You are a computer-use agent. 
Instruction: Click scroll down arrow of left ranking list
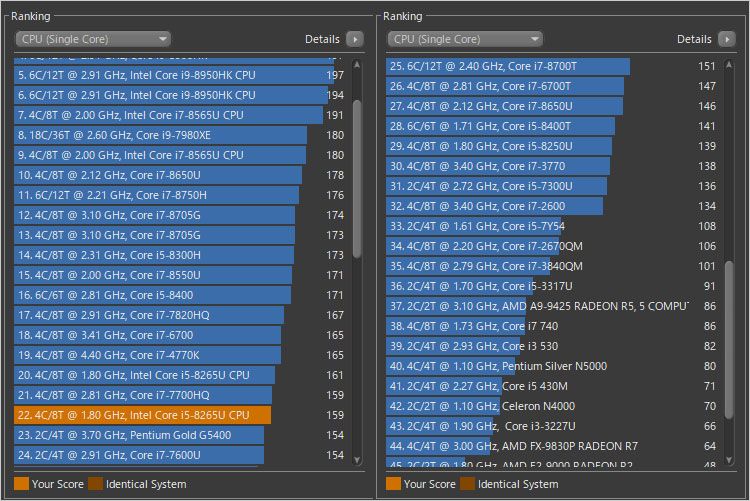pos(357,460)
